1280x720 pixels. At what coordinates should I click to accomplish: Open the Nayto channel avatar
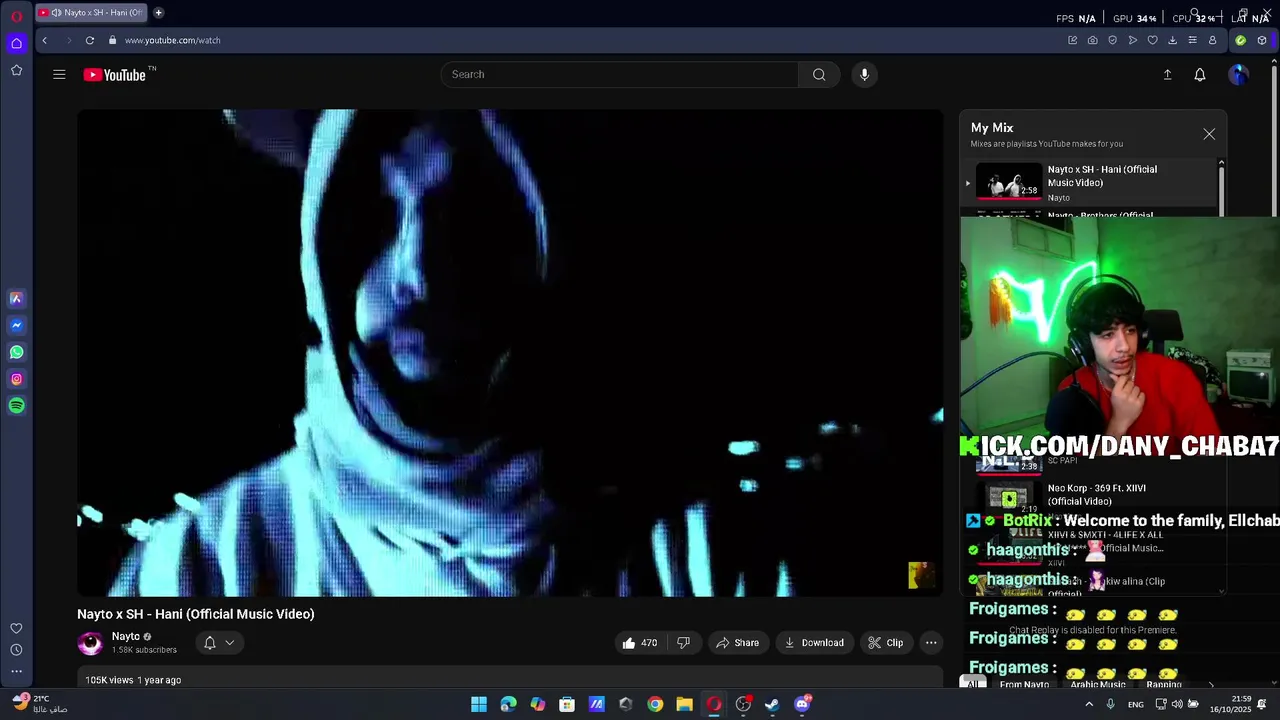coord(90,643)
